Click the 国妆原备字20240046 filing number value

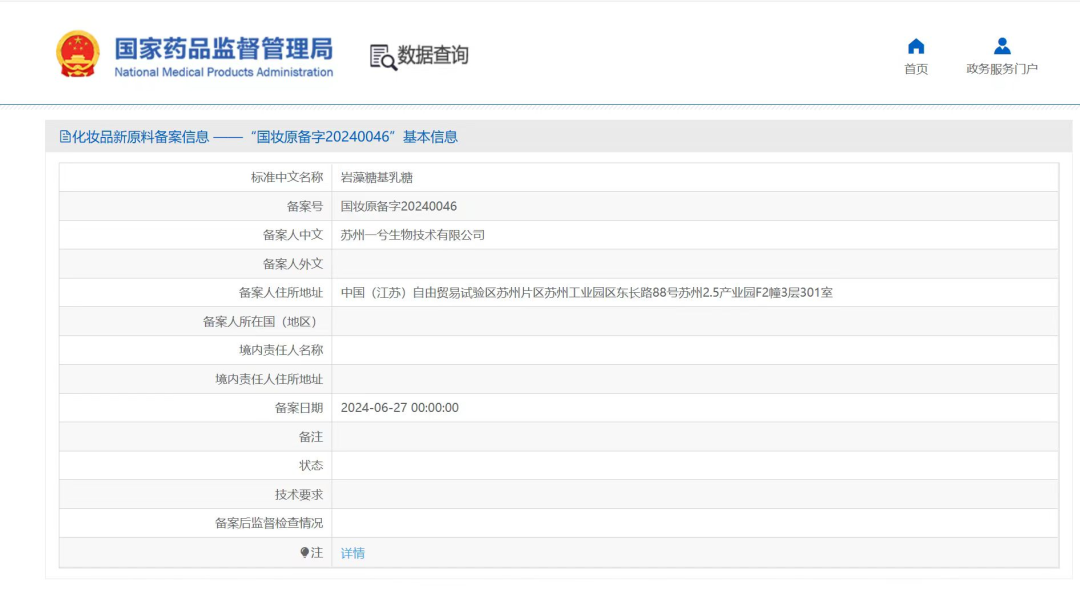tap(398, 207)
